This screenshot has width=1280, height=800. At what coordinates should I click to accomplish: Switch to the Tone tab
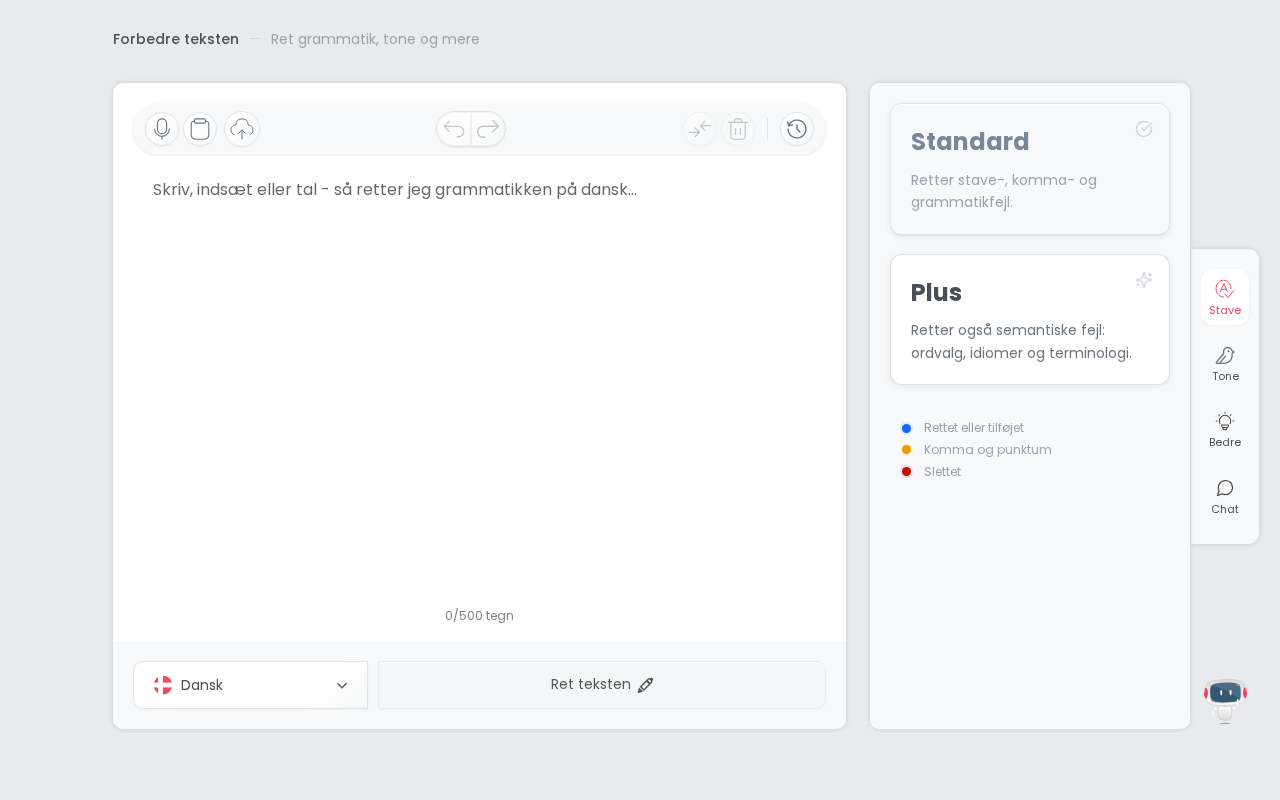(1225, 363)
